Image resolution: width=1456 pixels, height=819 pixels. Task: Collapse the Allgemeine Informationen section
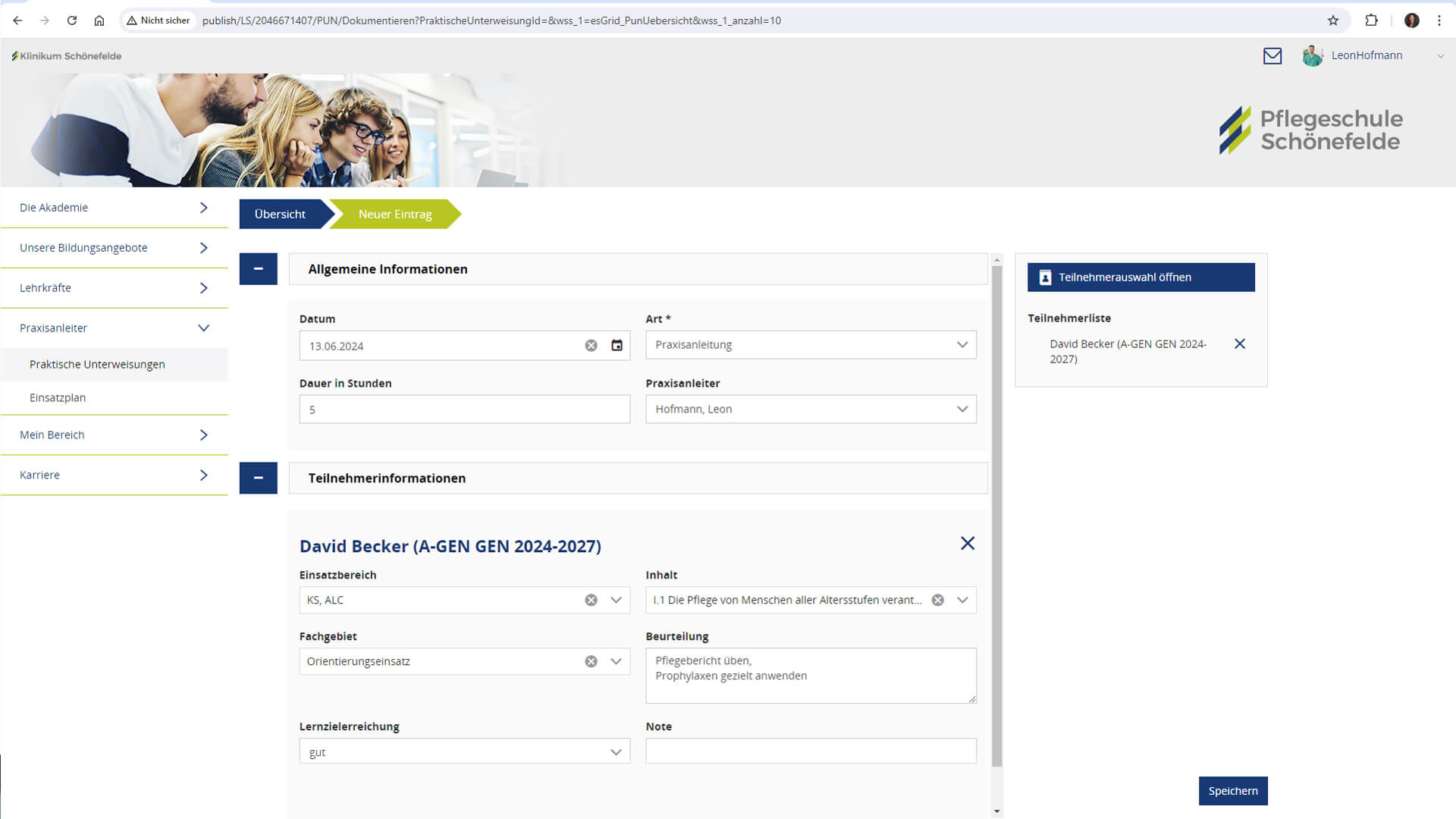click(x=258, y=269)
